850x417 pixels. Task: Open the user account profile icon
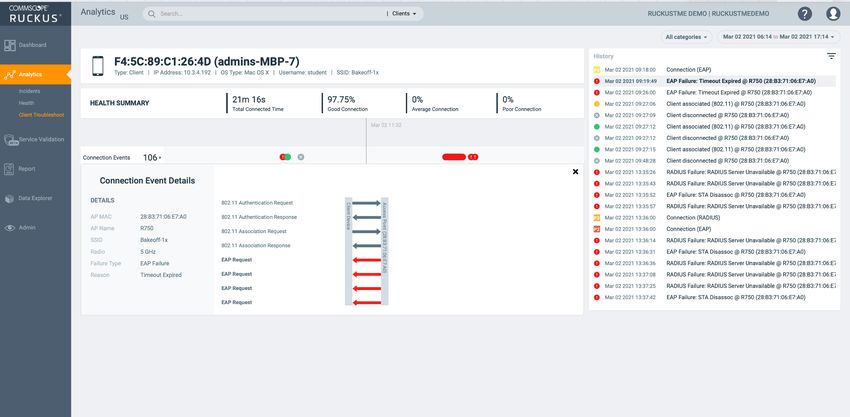coord(833,14)
